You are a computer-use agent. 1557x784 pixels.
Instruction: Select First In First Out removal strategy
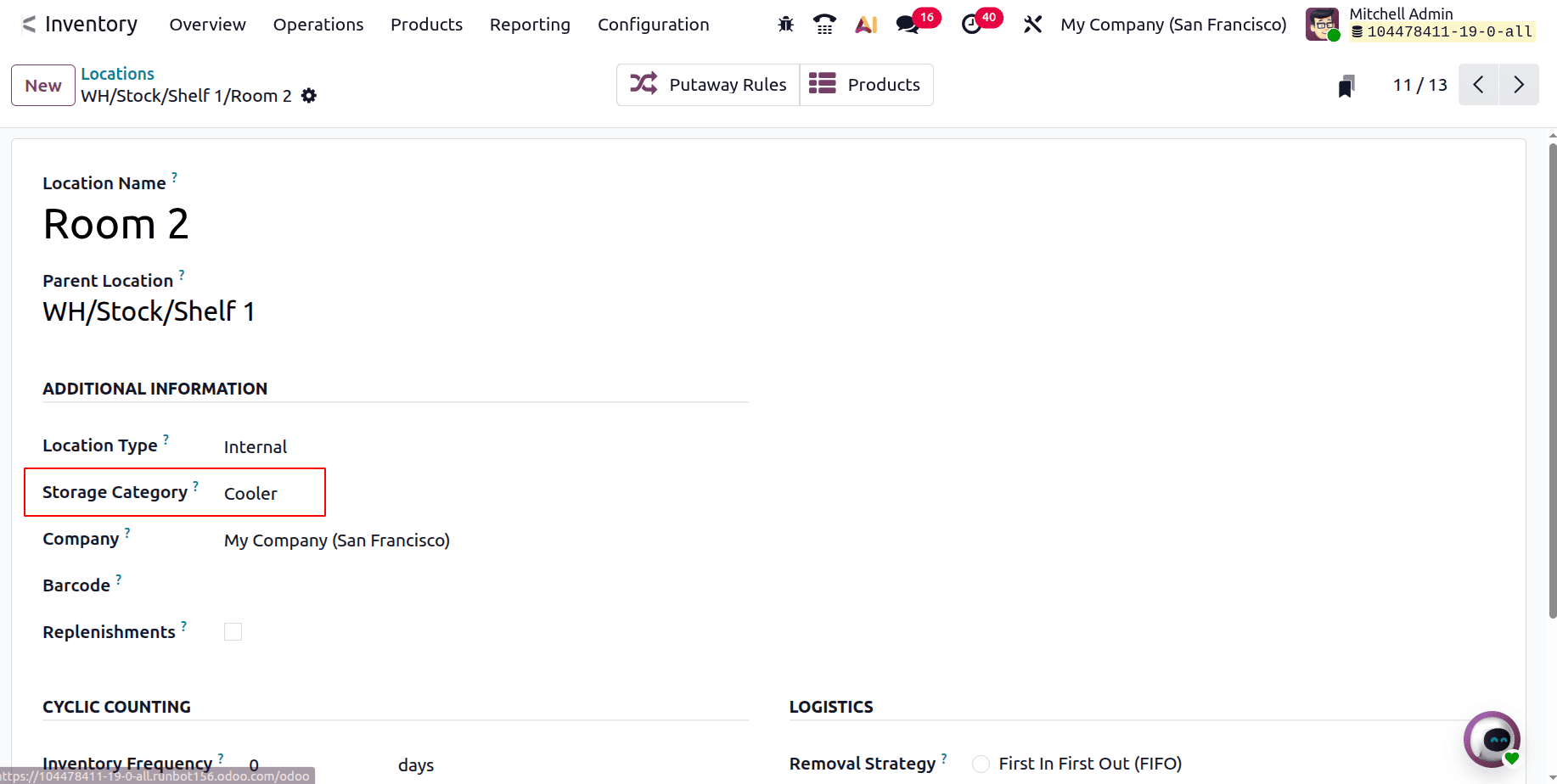point(981,764)
